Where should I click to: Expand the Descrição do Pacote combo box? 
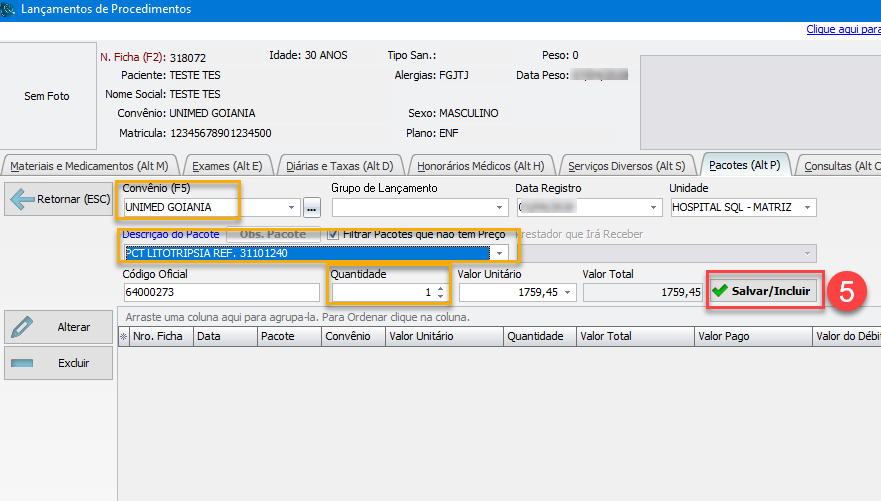(x=499, y=253)
